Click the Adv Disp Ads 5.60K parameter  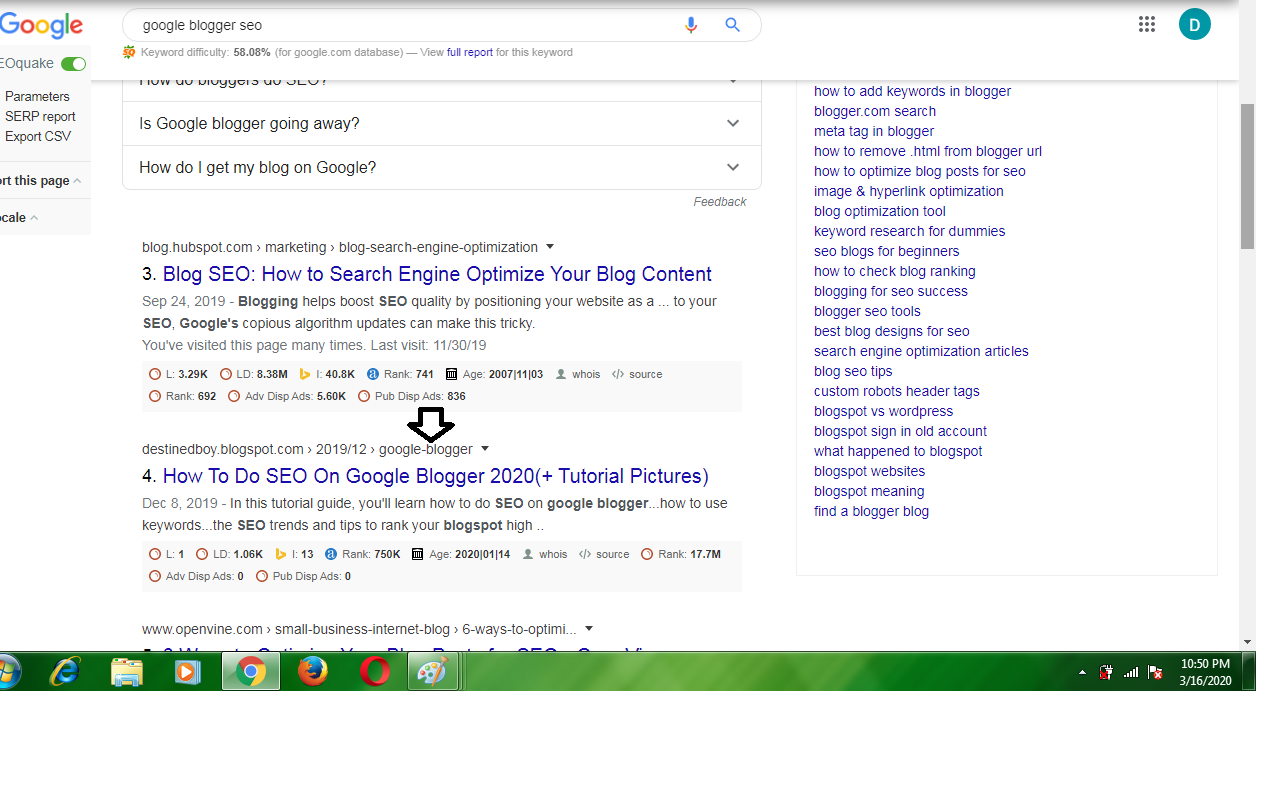click(287, 396)
